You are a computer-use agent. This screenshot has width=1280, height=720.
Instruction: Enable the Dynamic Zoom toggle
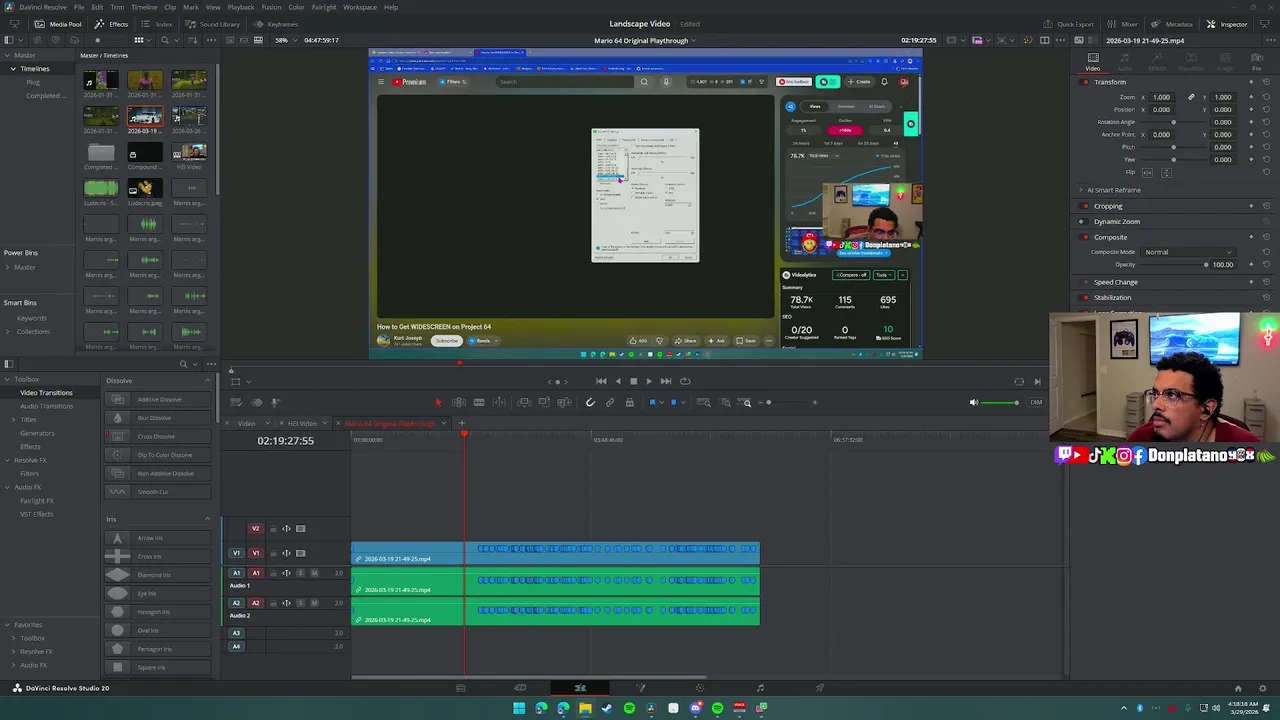(1085, 221)
